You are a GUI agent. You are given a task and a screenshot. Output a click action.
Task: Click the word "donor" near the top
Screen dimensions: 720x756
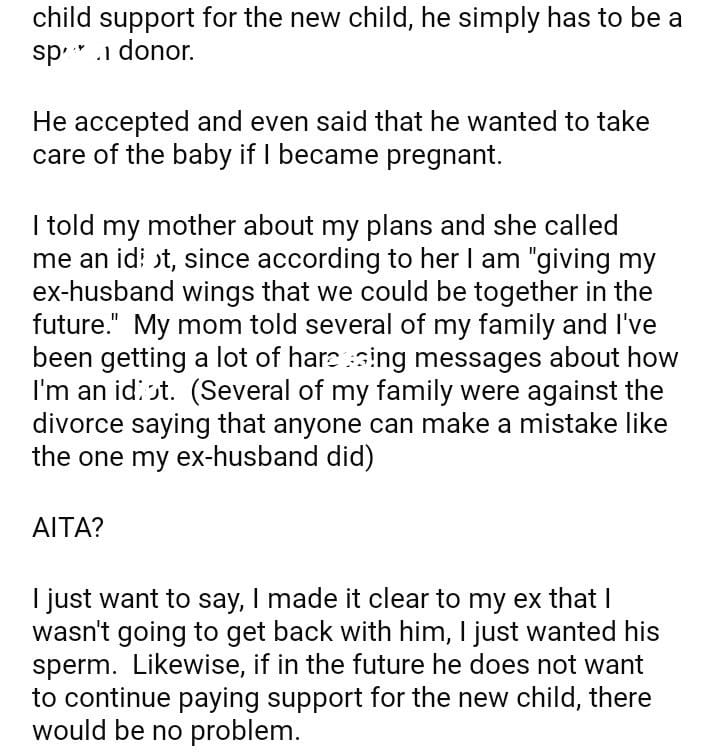point(157,51)
